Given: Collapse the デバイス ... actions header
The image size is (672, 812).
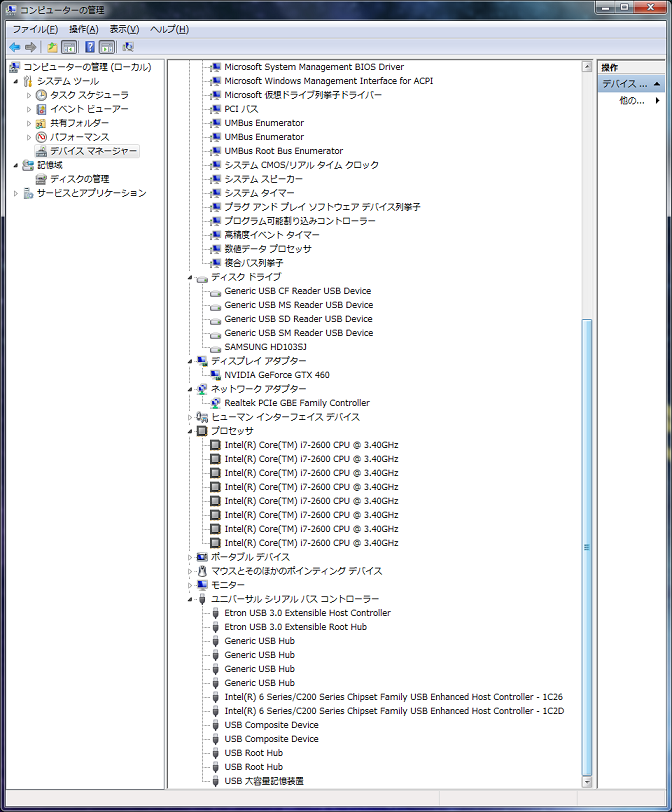Looking at the screenshot, I should tap(657, 84).
